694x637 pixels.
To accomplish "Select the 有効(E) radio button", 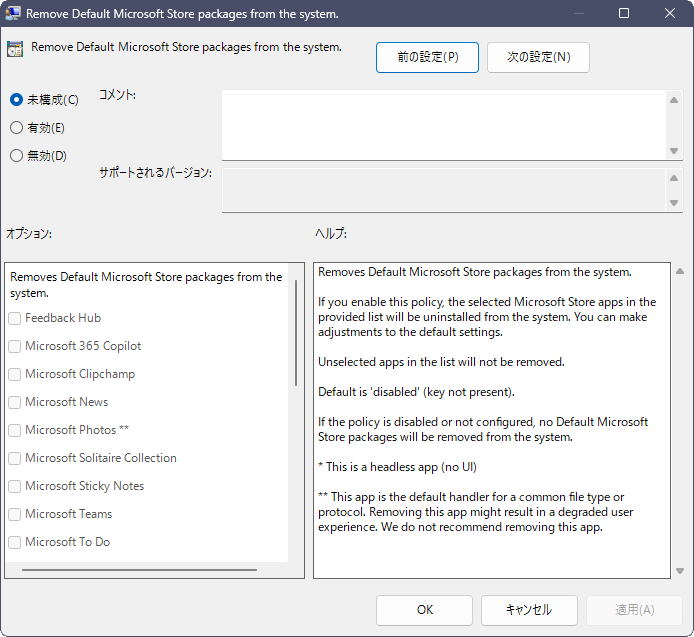I will pos(37,128).
